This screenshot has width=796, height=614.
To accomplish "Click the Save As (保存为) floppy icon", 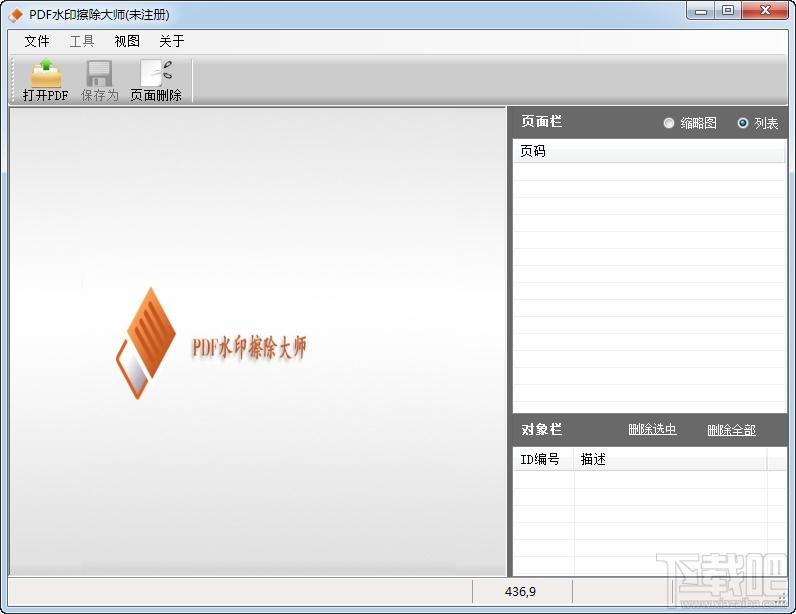I will pos(99,73).
